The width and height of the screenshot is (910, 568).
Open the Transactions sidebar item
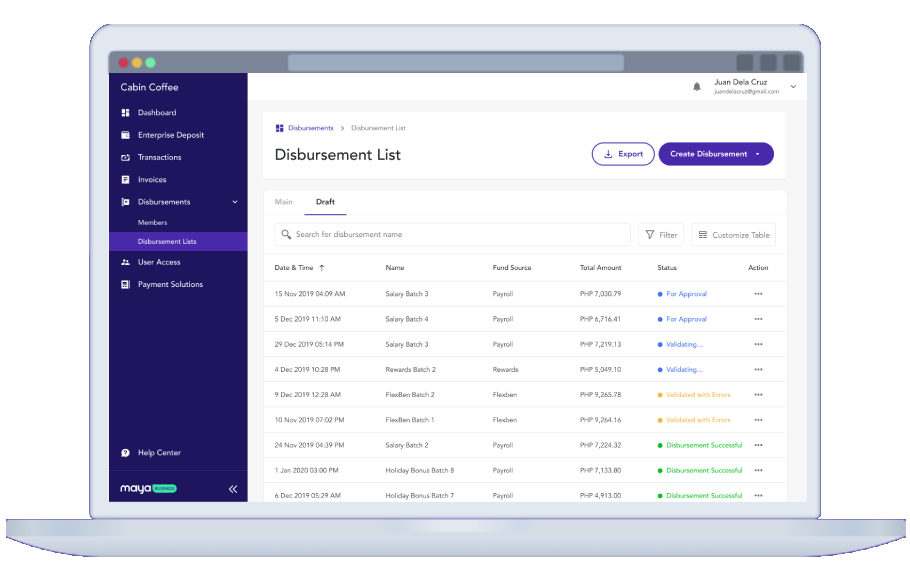point(160,157)
